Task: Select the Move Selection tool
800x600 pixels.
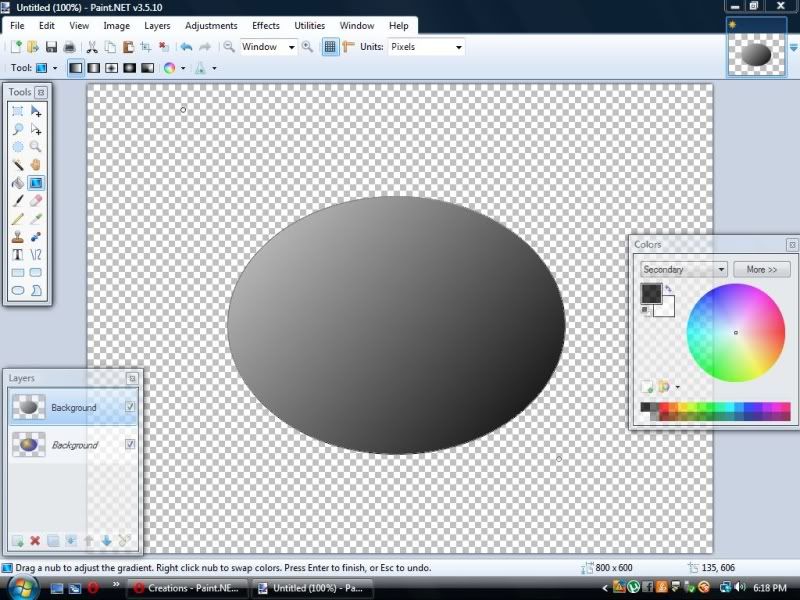Action: (36, 129)
